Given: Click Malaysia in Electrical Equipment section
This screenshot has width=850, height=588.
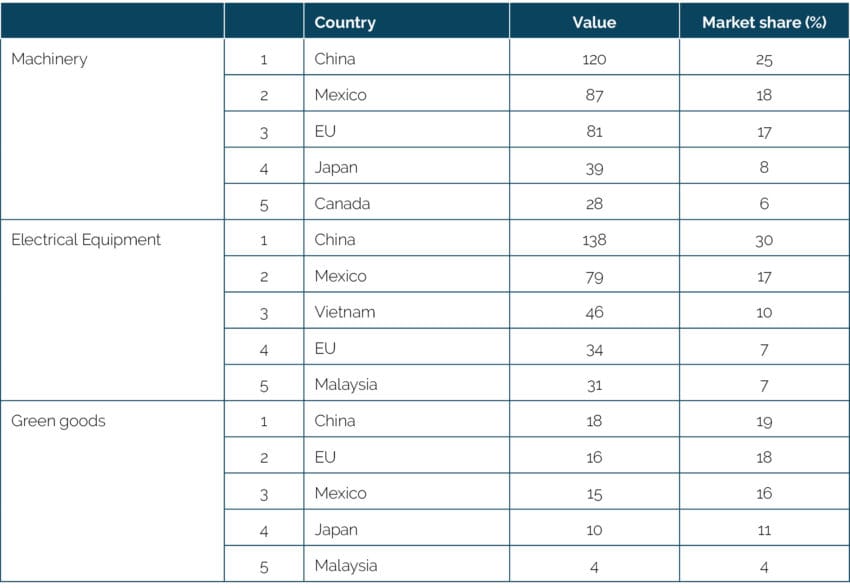Looking at the screenshot, I should coord(346,385).
